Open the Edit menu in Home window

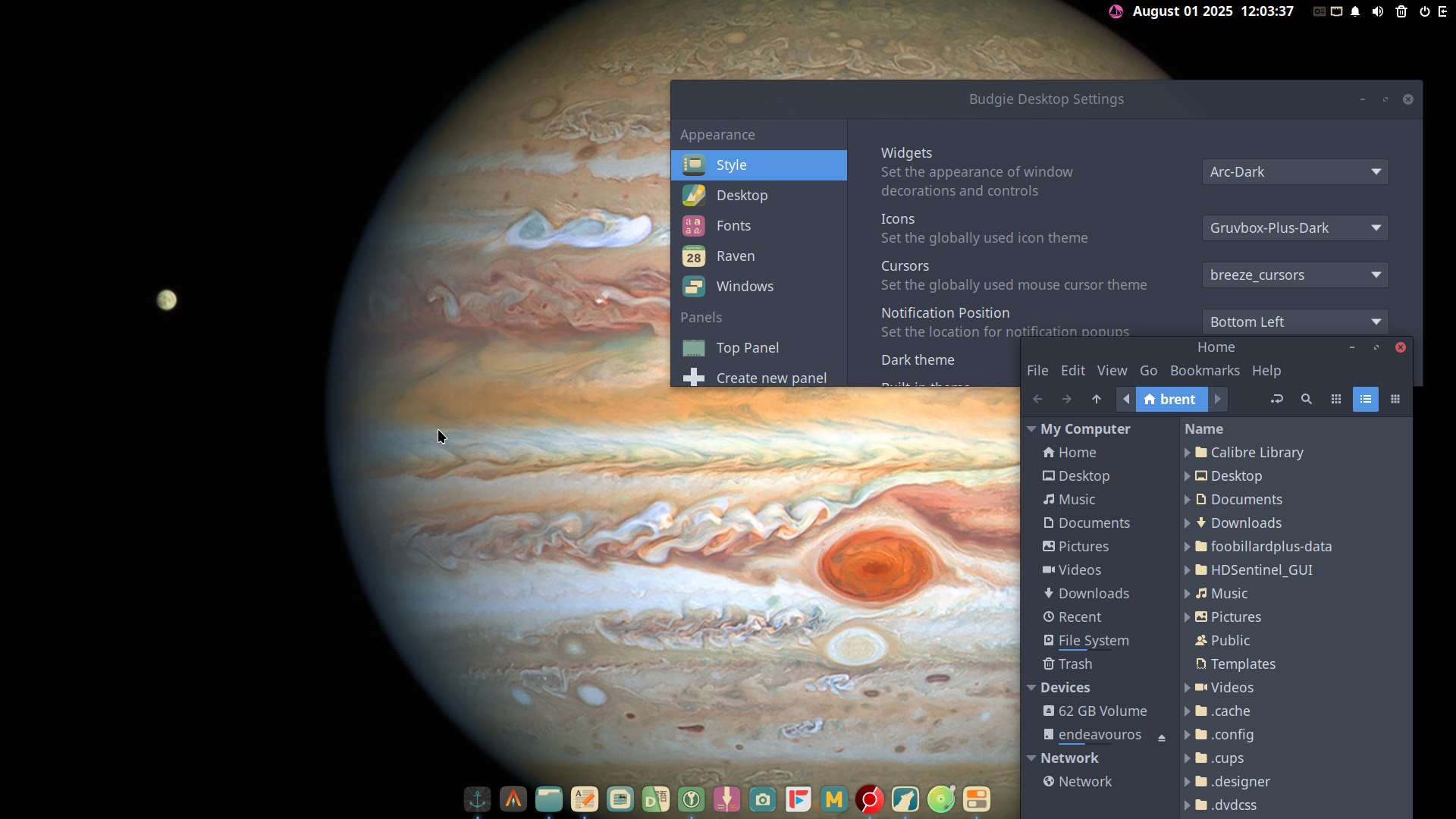coord(1073,371)
